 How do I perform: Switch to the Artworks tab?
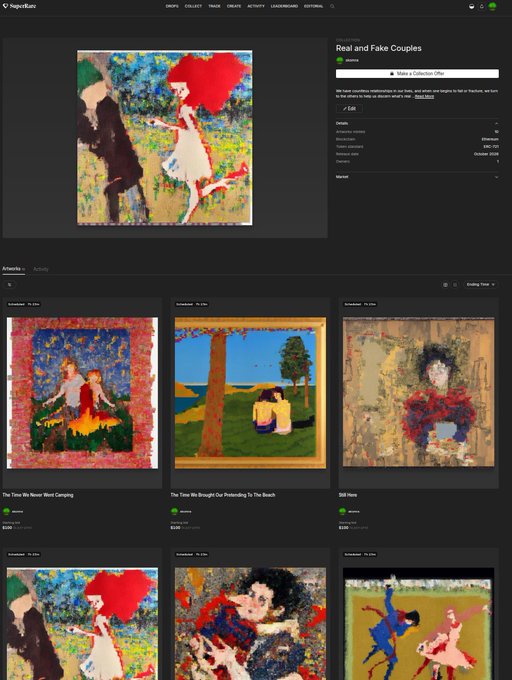[x=13, y=269]
